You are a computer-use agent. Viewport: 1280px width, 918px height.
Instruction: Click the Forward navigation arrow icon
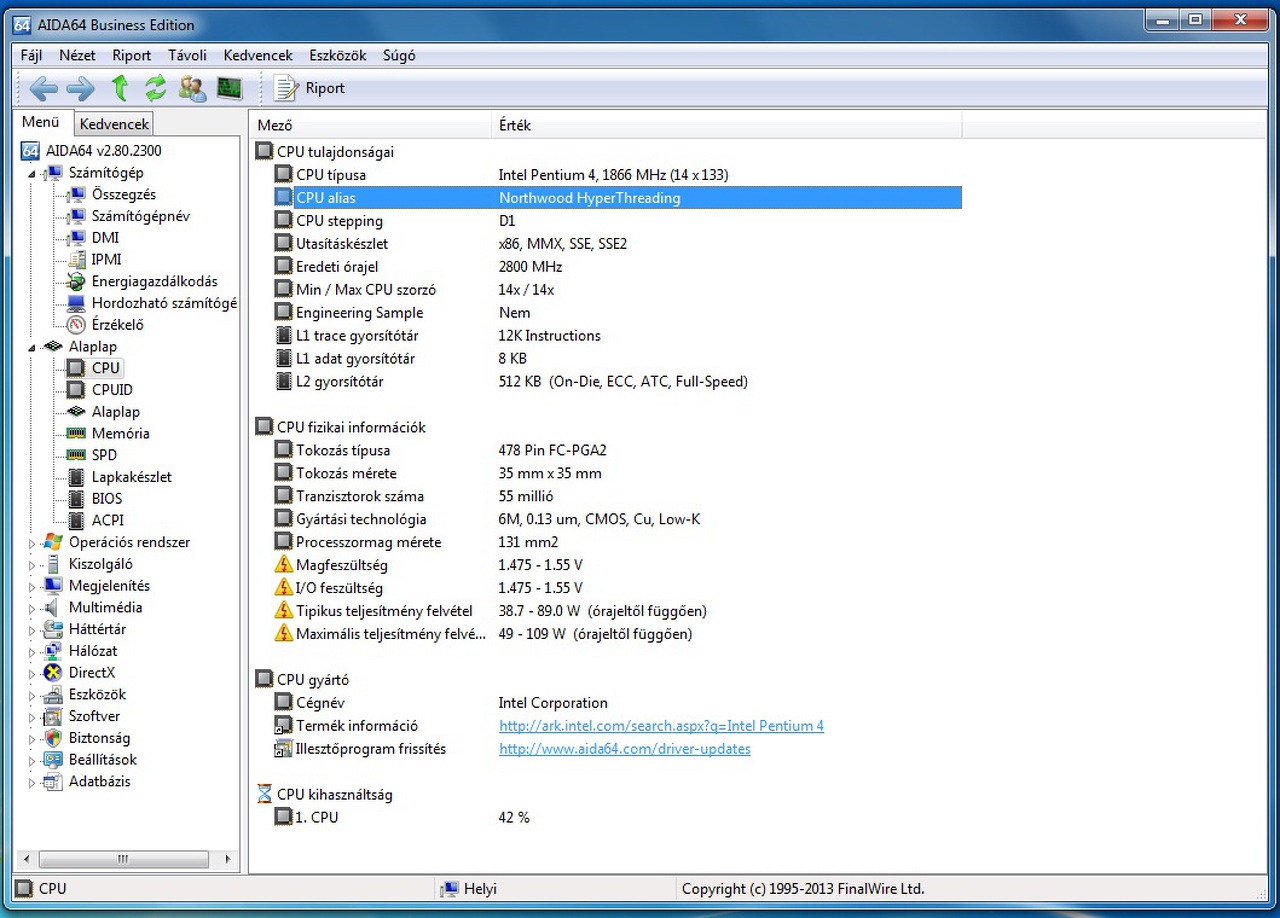80,89
